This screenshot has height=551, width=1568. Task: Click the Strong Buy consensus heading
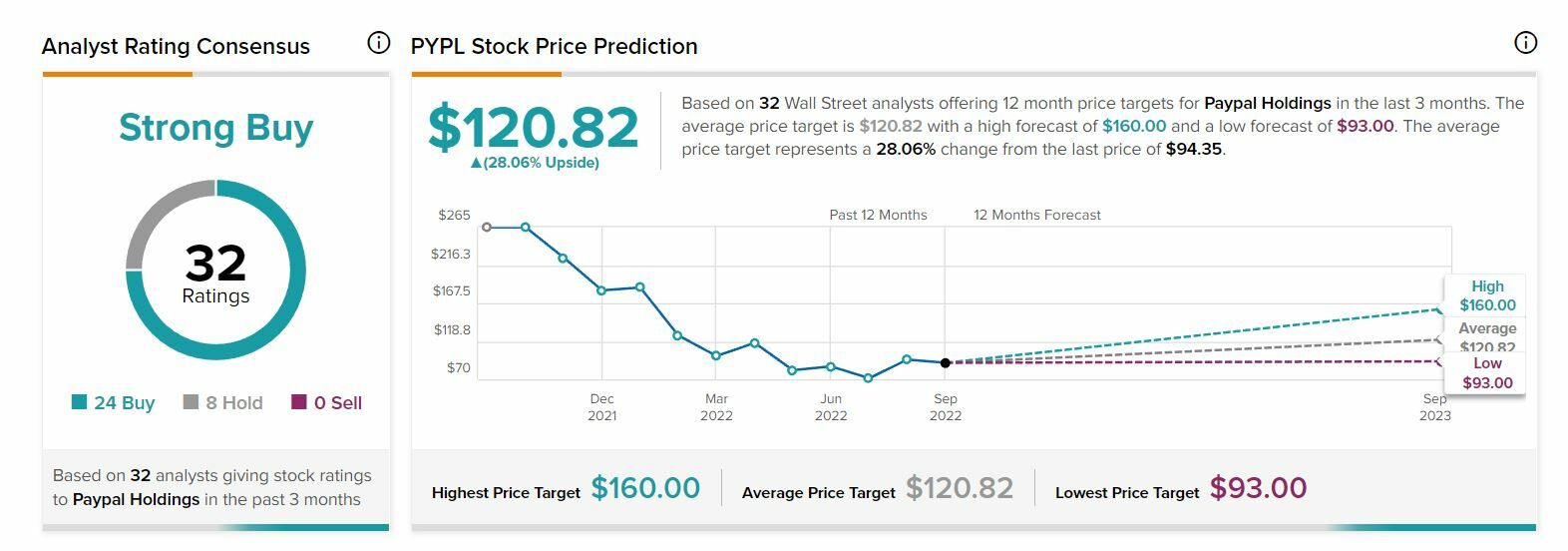215,128
